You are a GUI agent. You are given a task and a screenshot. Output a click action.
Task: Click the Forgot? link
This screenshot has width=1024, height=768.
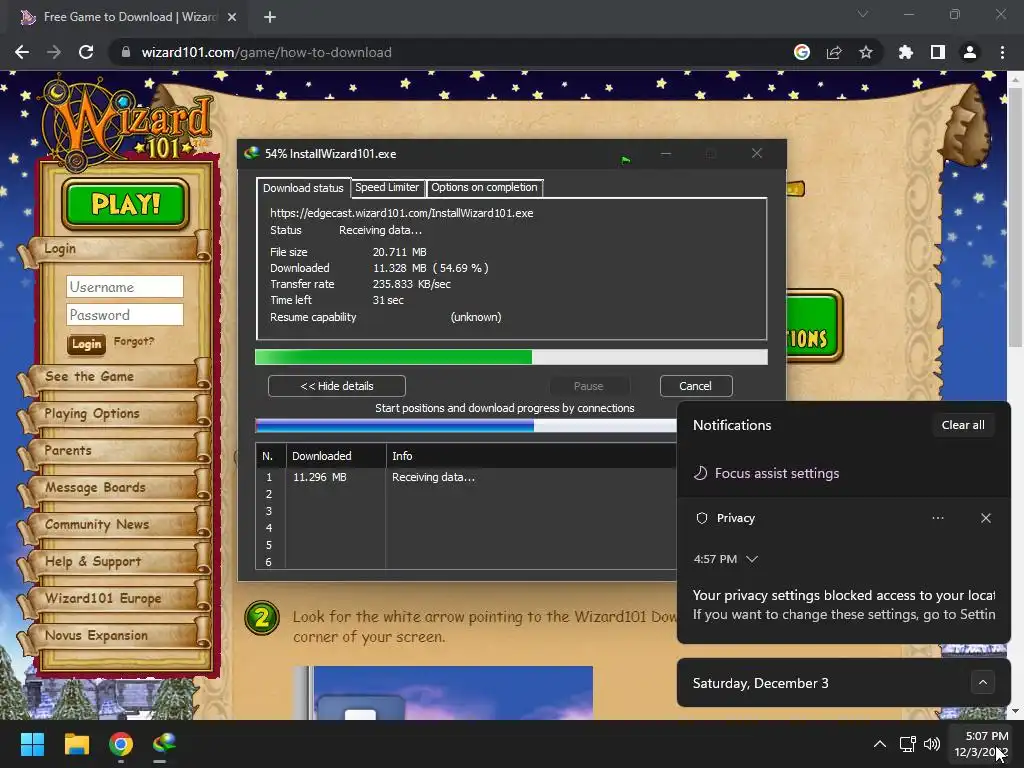pos(134,341)
